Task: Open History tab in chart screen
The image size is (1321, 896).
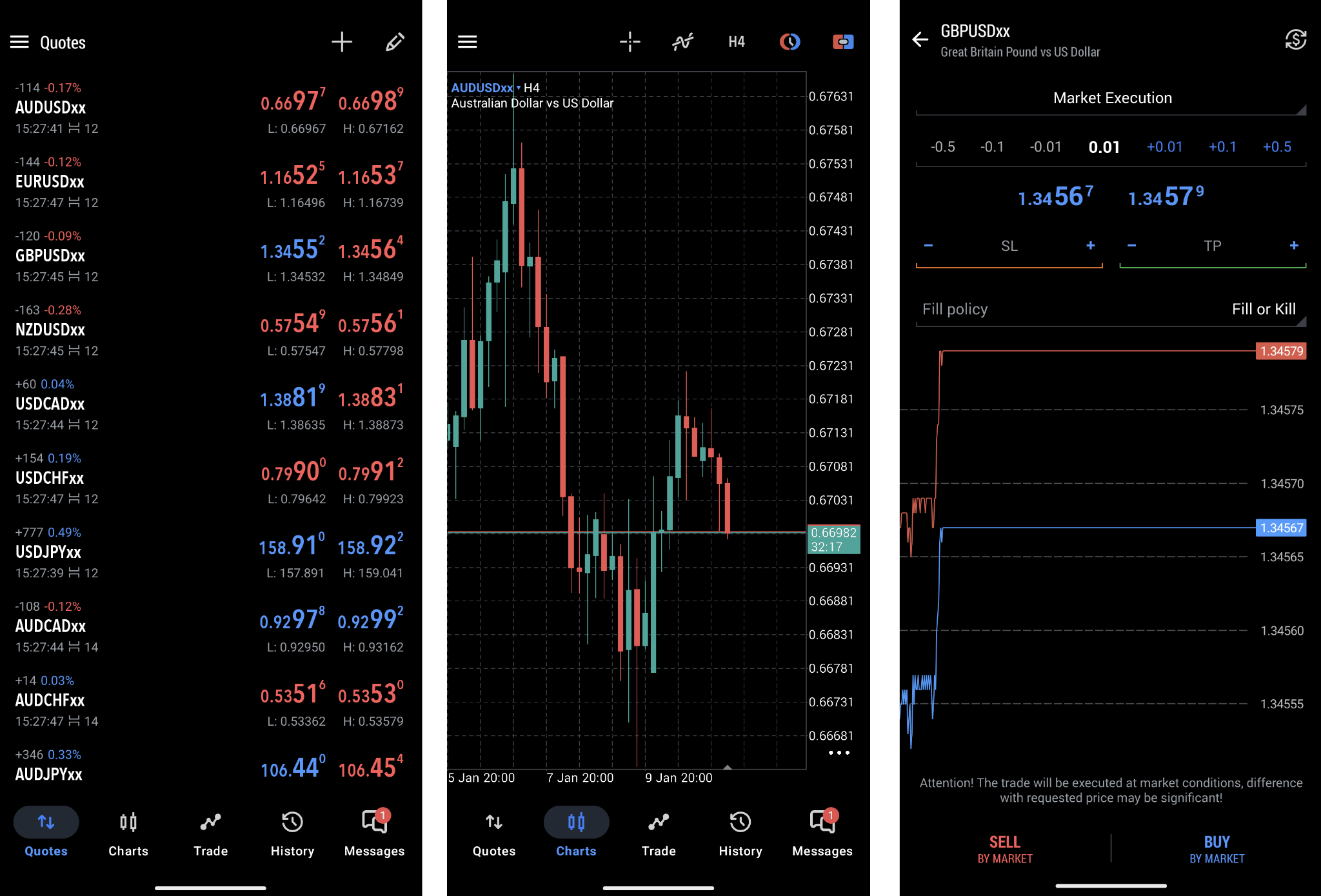Action: (x=740, y=832)
